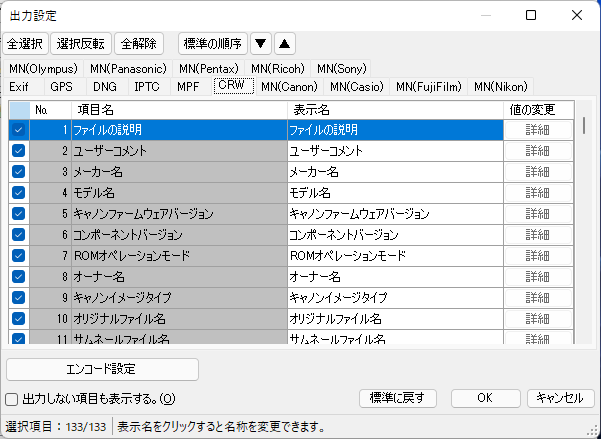
Task: Click the vertical scrollbar of the list
Action: 584,230
